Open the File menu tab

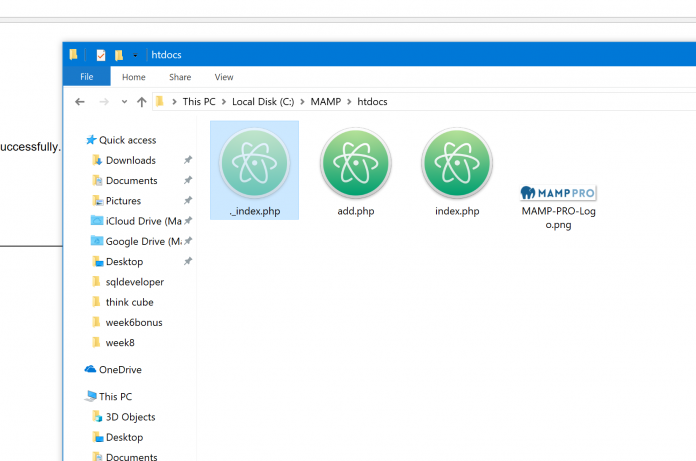pyautogui.click(x=87, y=77)
